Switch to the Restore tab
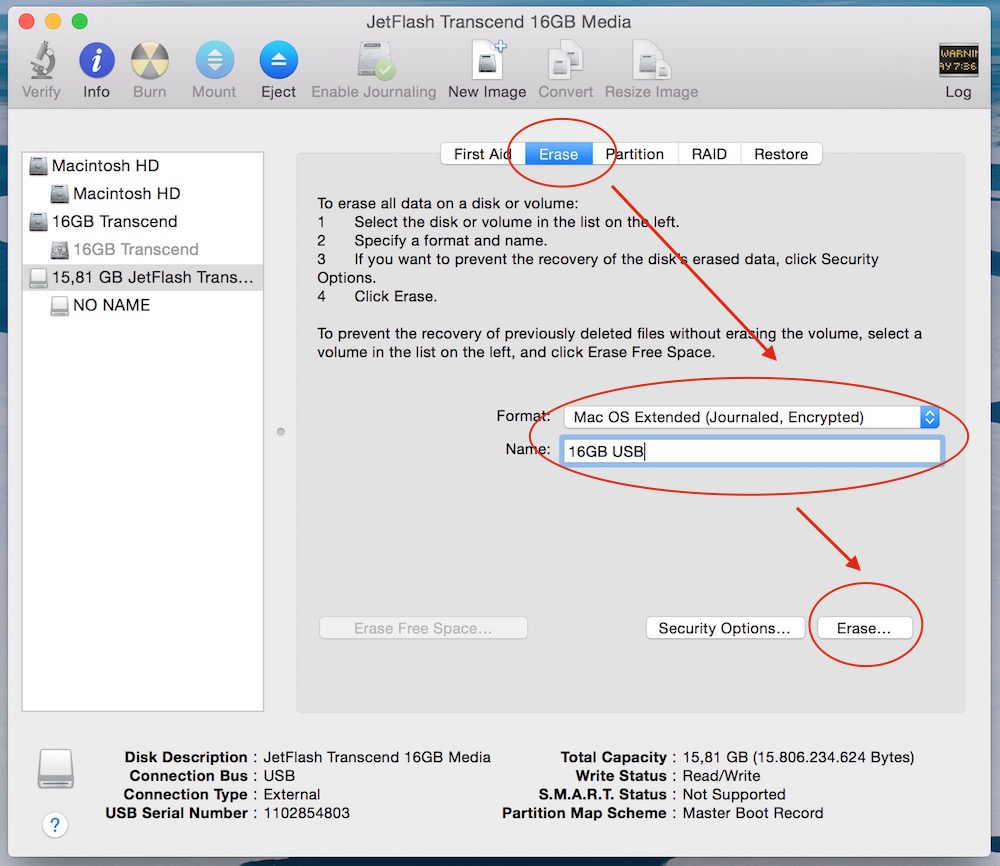 coord(781,154)
